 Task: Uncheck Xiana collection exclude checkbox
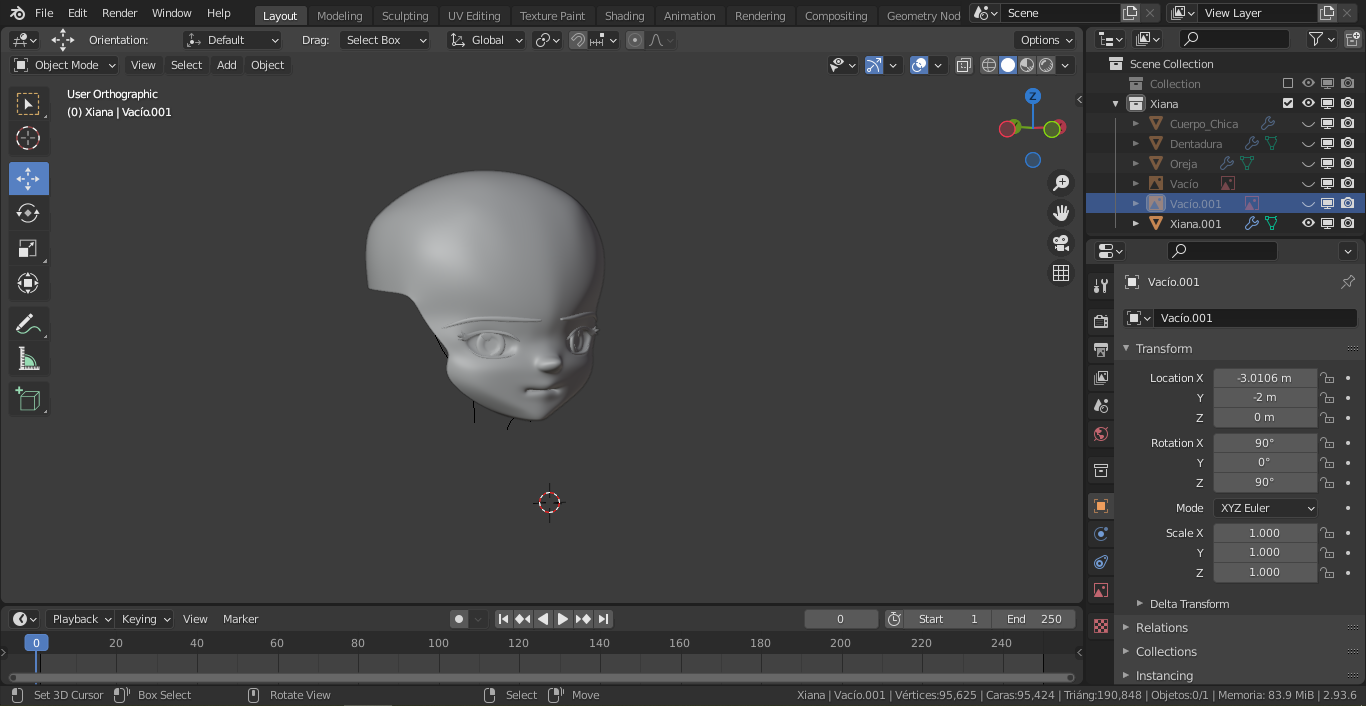pos(1288,104)
